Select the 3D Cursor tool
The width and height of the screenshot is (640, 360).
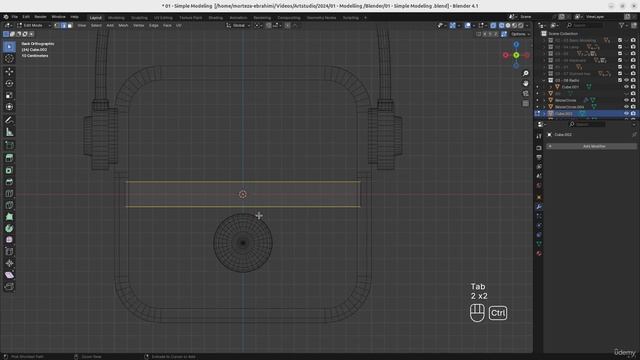tap(9, 58)
